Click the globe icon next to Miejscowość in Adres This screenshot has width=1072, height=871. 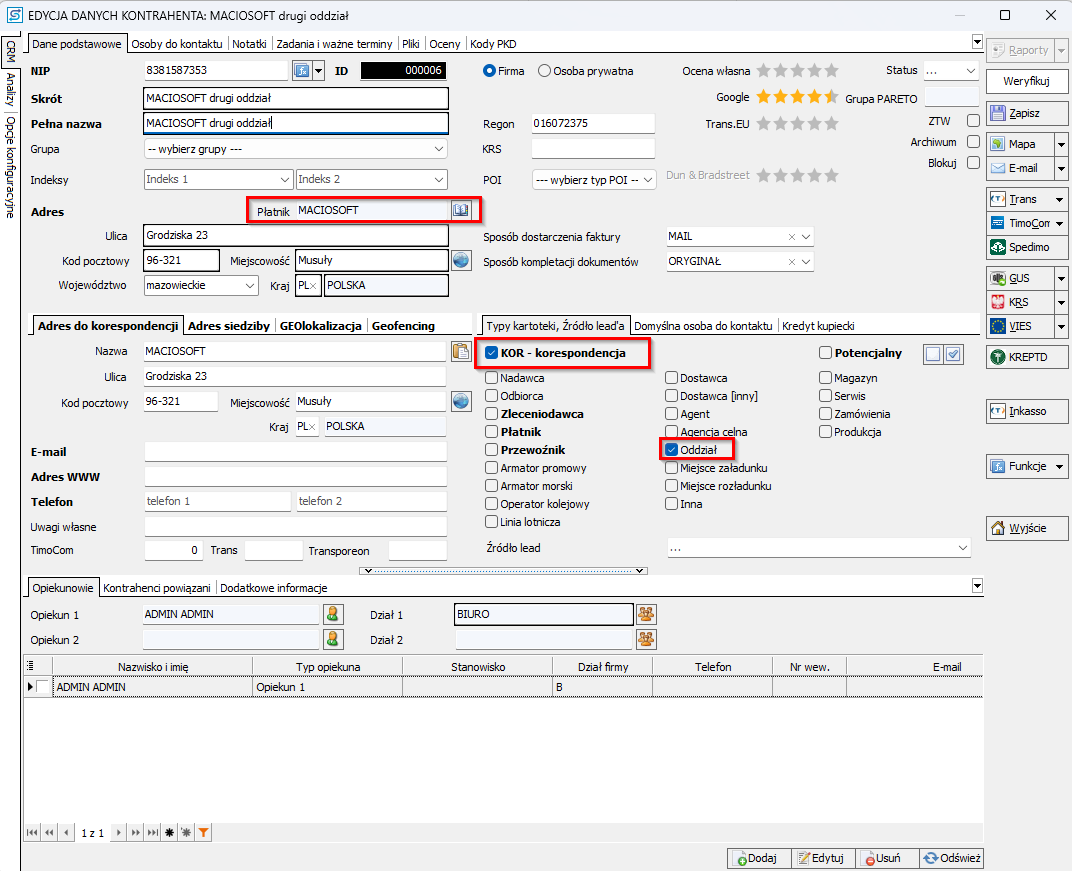[460, 260]
